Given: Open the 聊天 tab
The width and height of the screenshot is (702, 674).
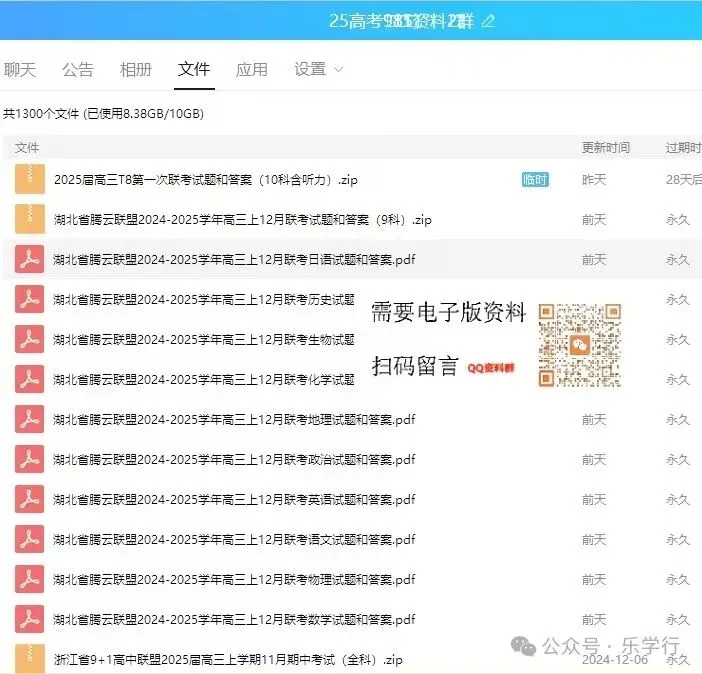Looking at the screenshot, I should tap(20, 69).
